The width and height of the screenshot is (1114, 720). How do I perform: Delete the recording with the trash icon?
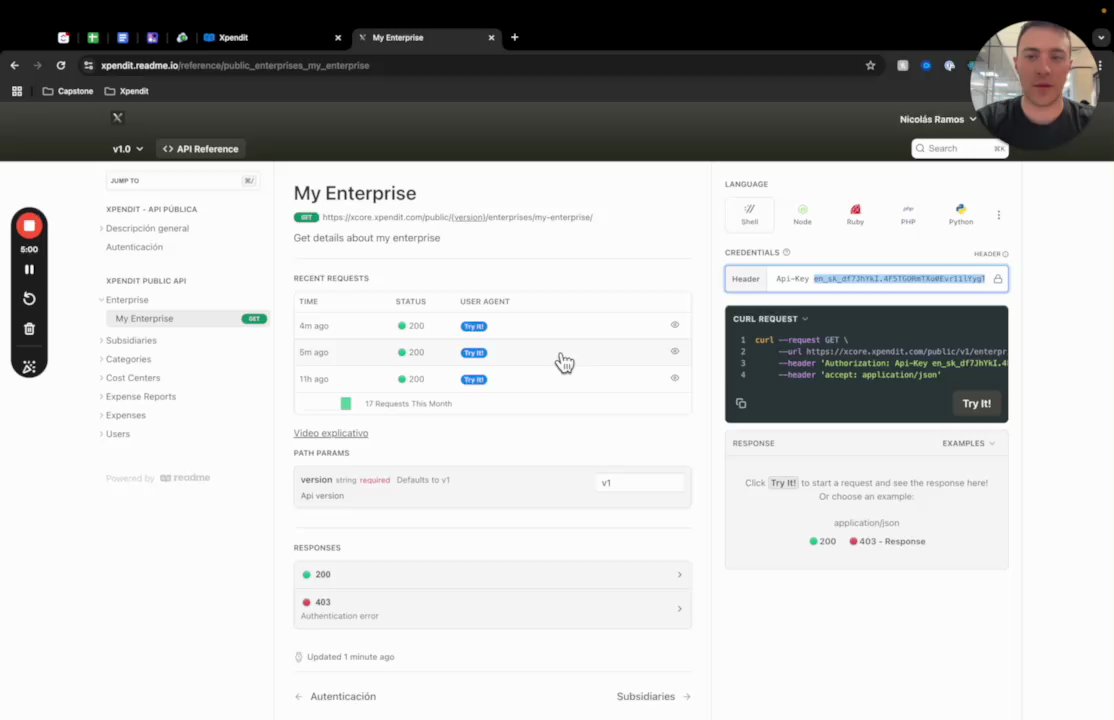coord(29,328)
